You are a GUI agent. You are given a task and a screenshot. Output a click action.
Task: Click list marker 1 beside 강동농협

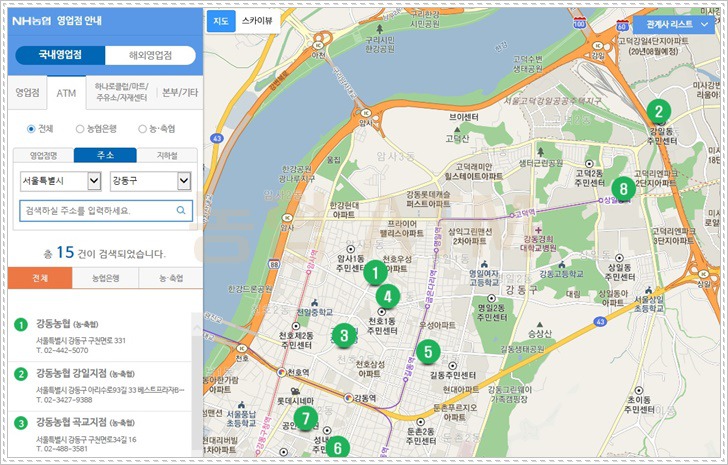pyautogui.click(x=21, y=324)
